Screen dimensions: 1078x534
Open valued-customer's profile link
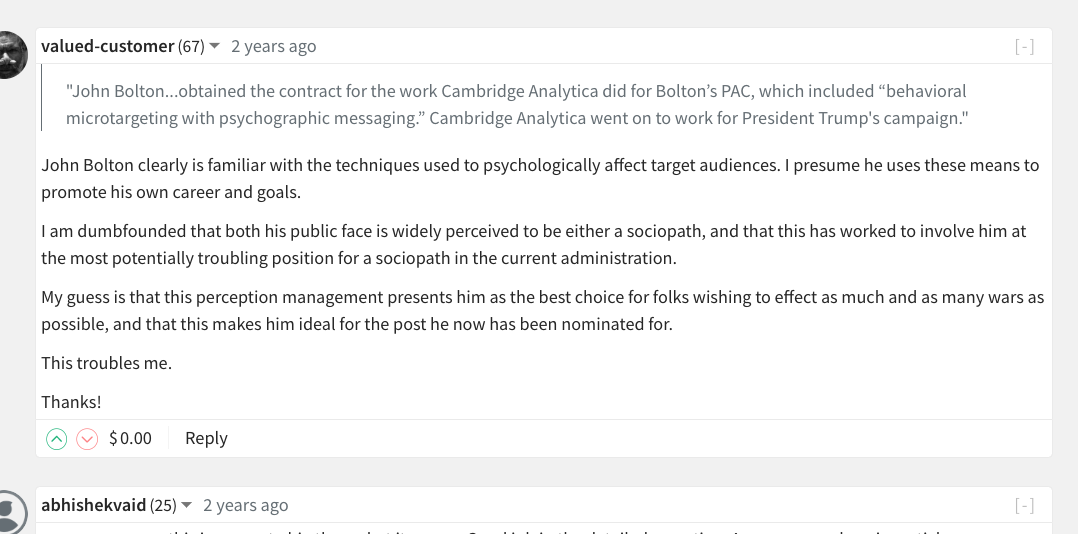[x=108, y=46]
